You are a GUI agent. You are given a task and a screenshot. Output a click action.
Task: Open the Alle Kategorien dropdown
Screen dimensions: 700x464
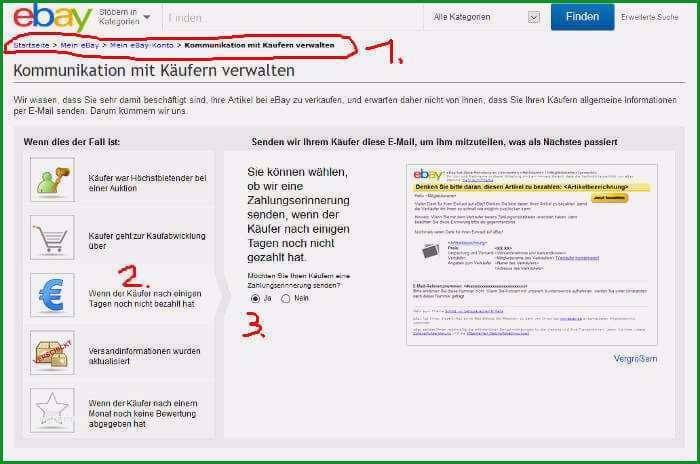pos(486,17)
